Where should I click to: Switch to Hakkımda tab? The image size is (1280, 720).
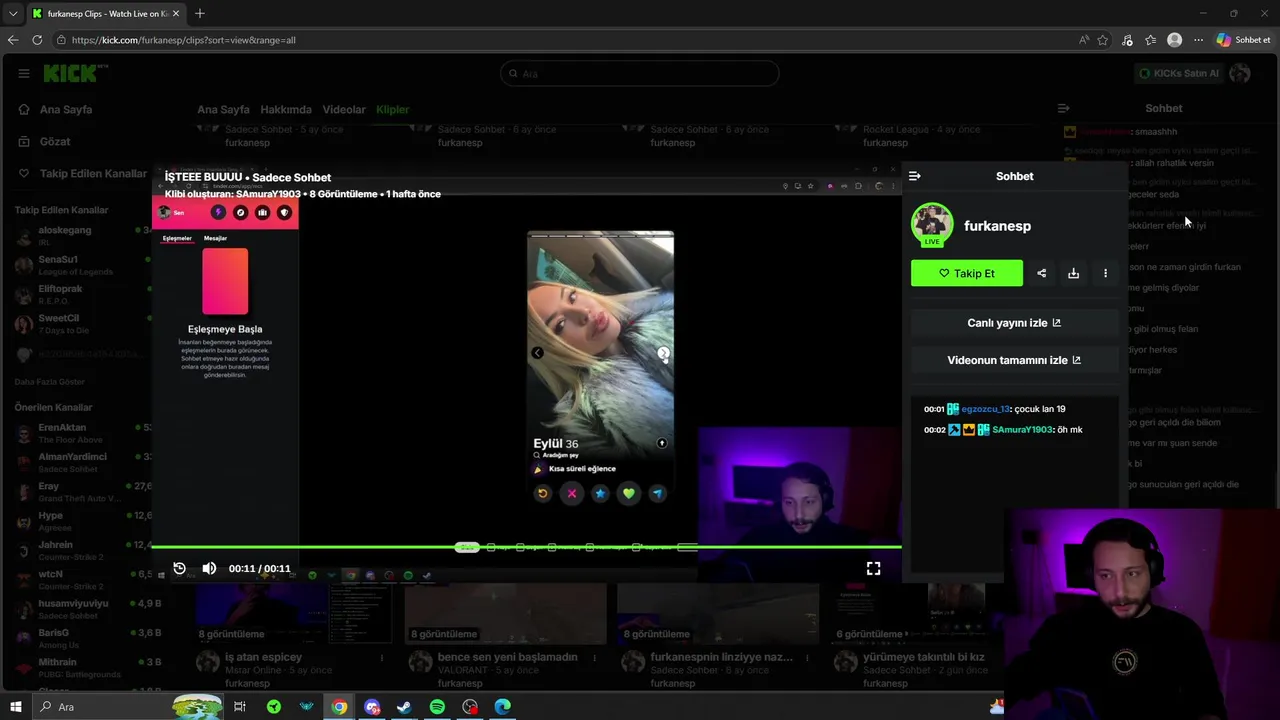coord(286,109)
